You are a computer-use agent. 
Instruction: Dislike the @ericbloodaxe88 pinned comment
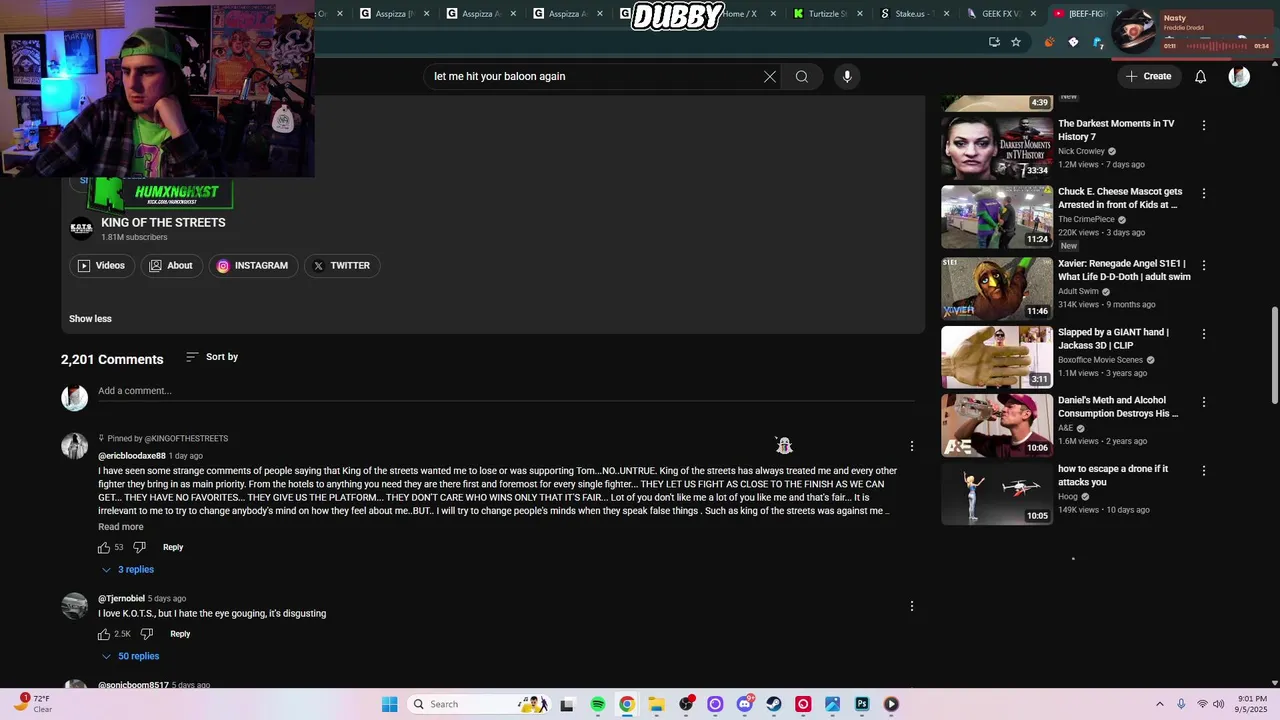[140, 547]
